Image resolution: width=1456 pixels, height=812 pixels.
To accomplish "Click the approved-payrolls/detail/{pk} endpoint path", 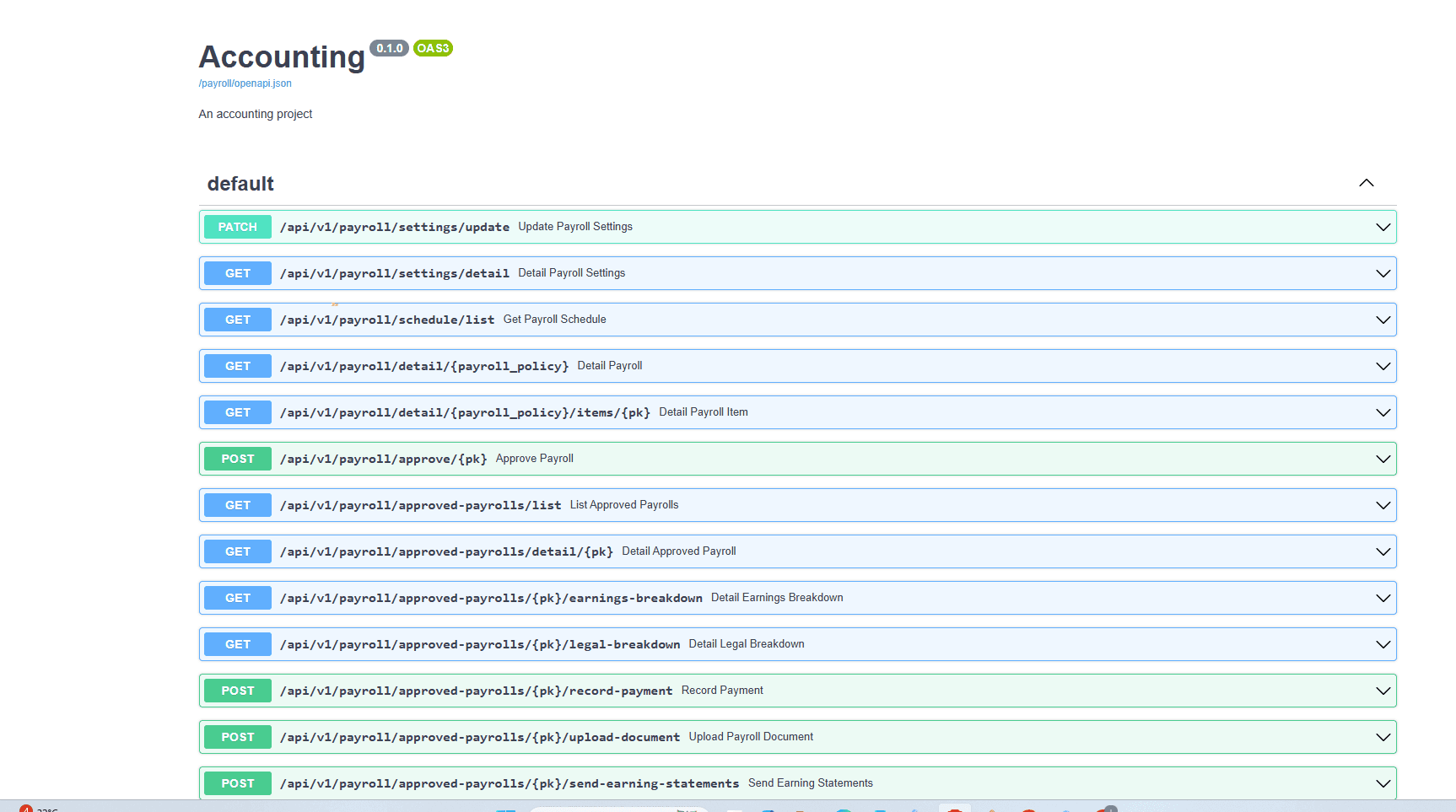I will 446,551.
